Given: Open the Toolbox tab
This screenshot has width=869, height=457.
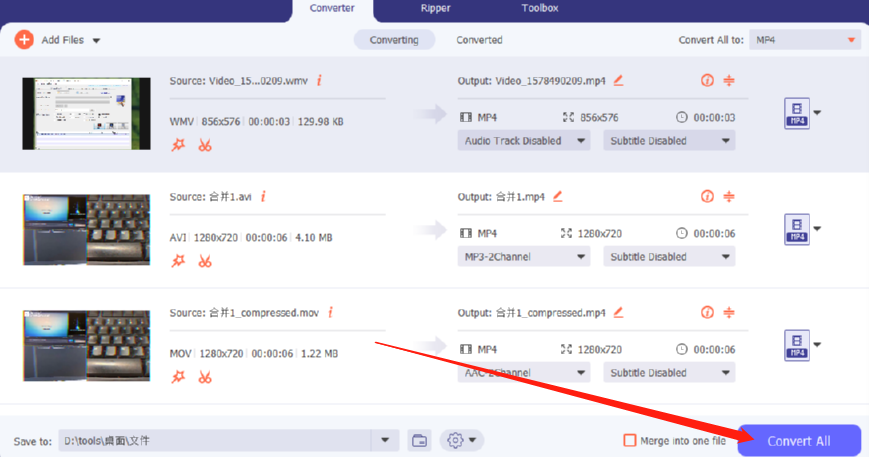Looking at the screenshot, I should pyautogui.click(x=540, y=8).
